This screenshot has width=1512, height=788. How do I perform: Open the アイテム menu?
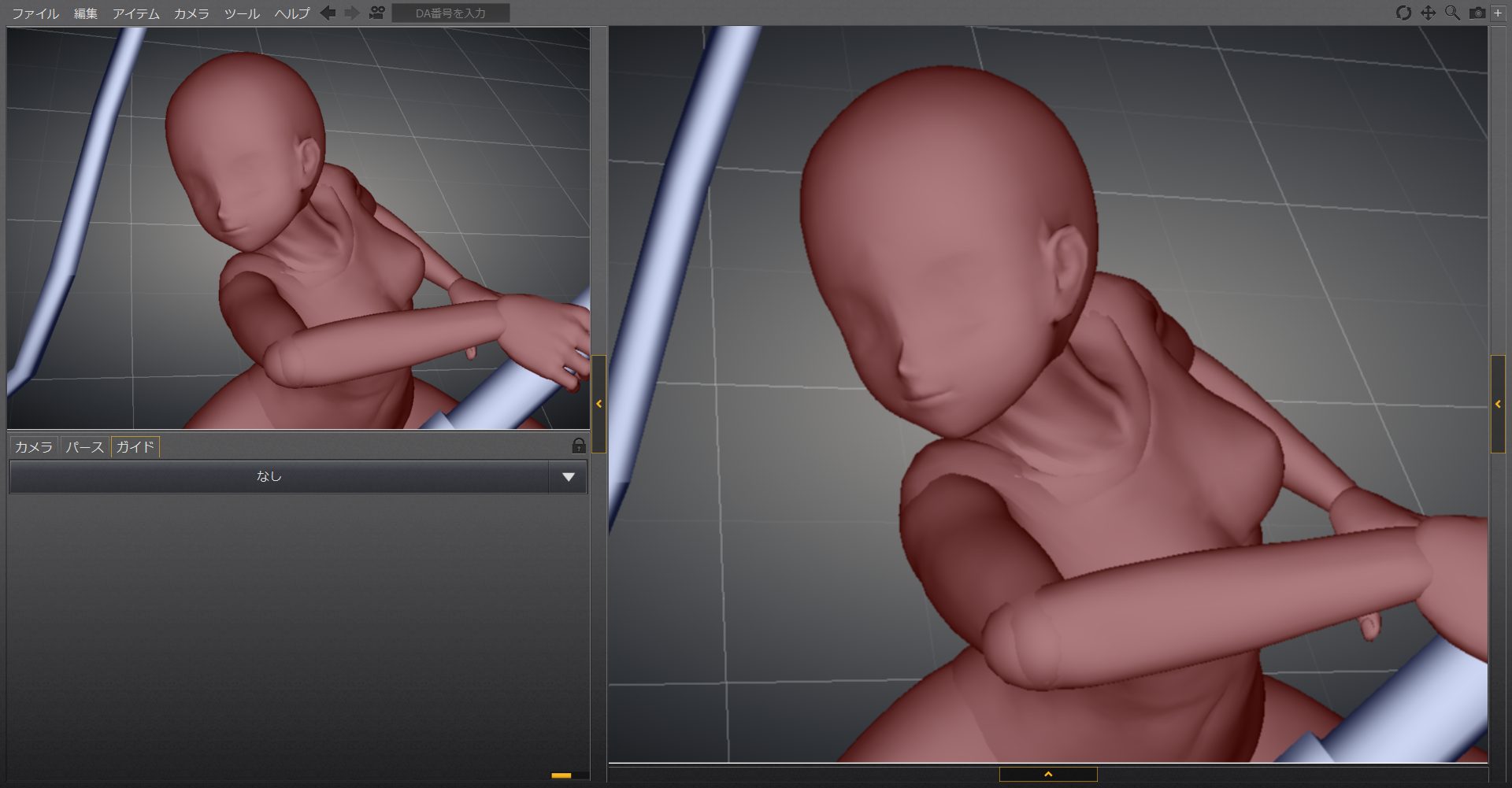click(135, 13)
